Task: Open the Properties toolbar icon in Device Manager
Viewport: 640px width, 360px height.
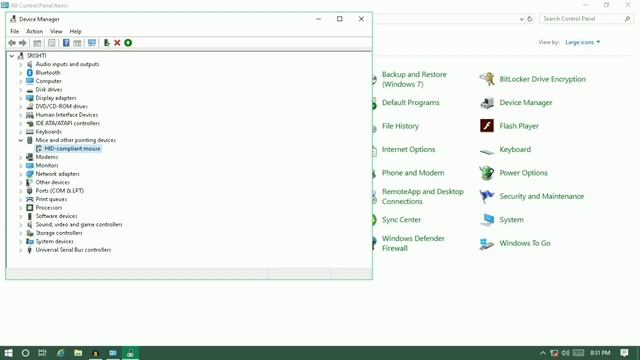Action: pyautogui.click(x=51, y=43)
